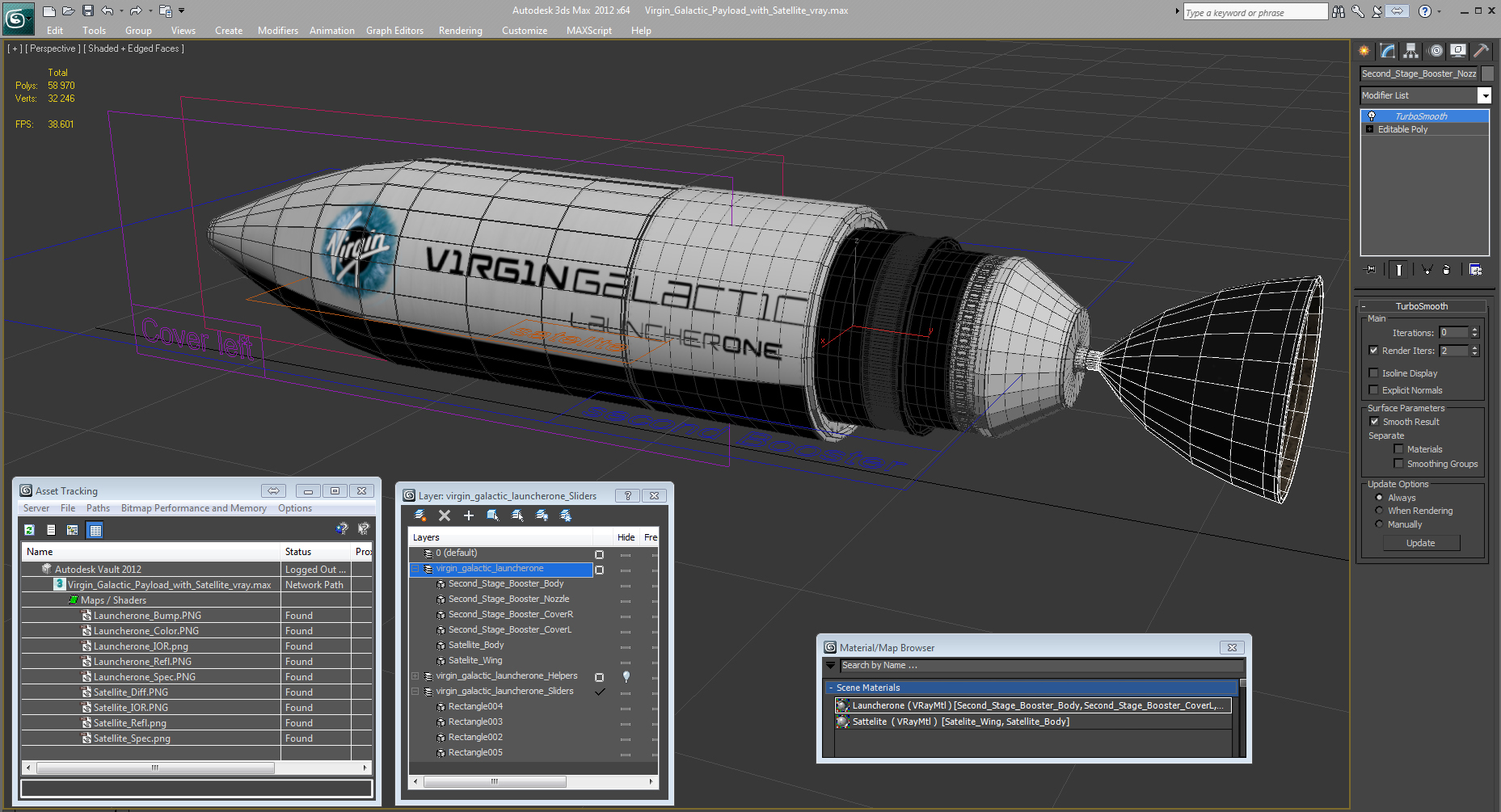
Task: Click the Refresh icon in Asset Tracking toolbar
Action: coord(30,530)
